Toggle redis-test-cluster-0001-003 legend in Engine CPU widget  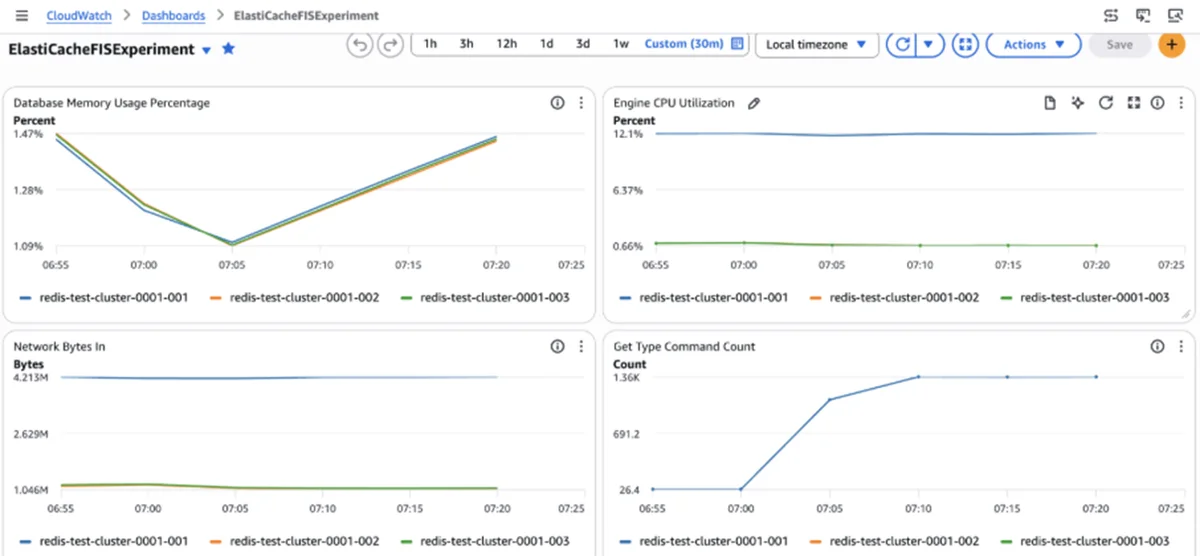click(x=1085, y=297)
